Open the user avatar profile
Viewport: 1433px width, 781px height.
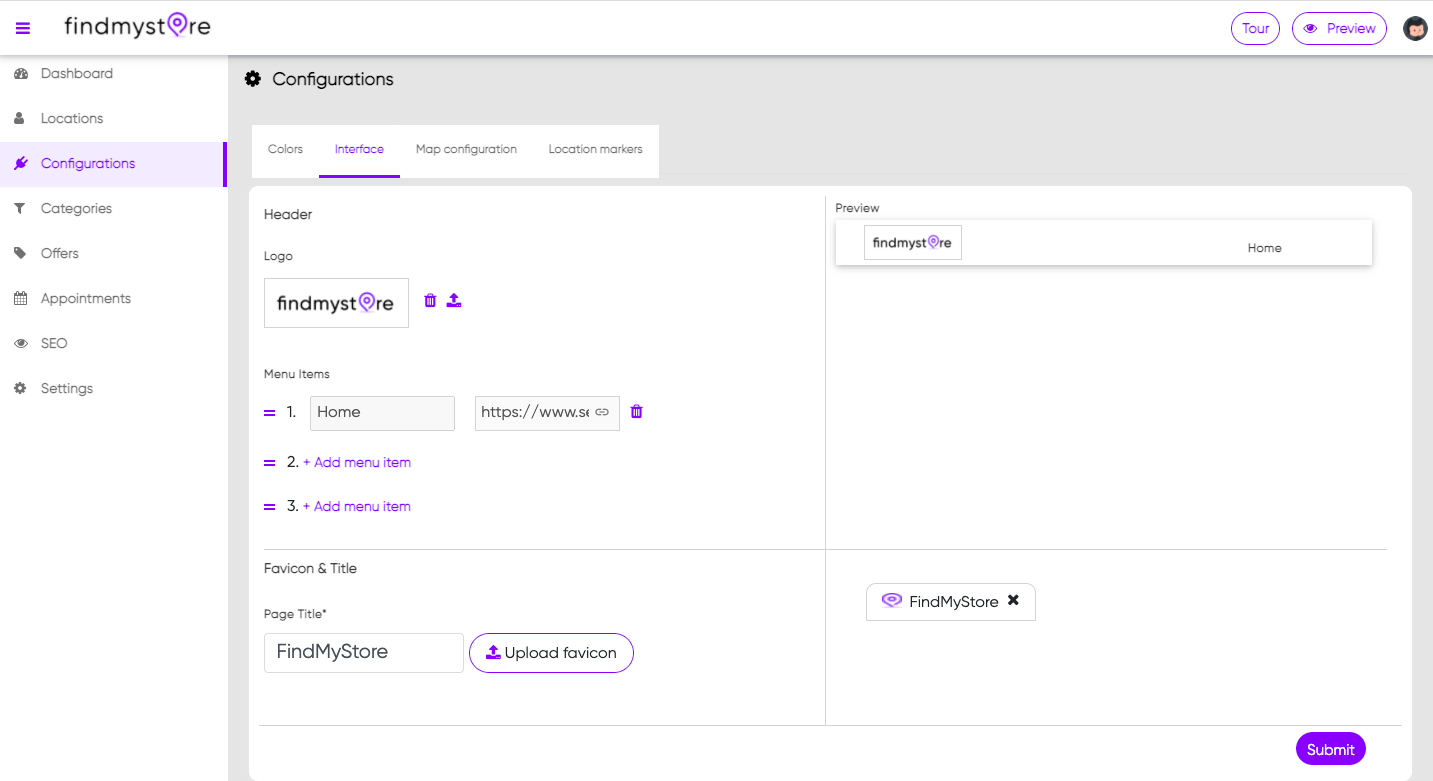coord(1415,28)
